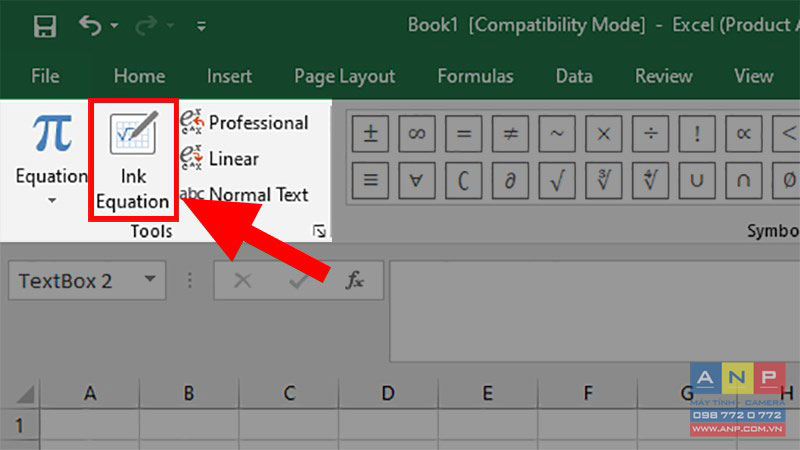Insert the for-all symbol

[417, 180]
